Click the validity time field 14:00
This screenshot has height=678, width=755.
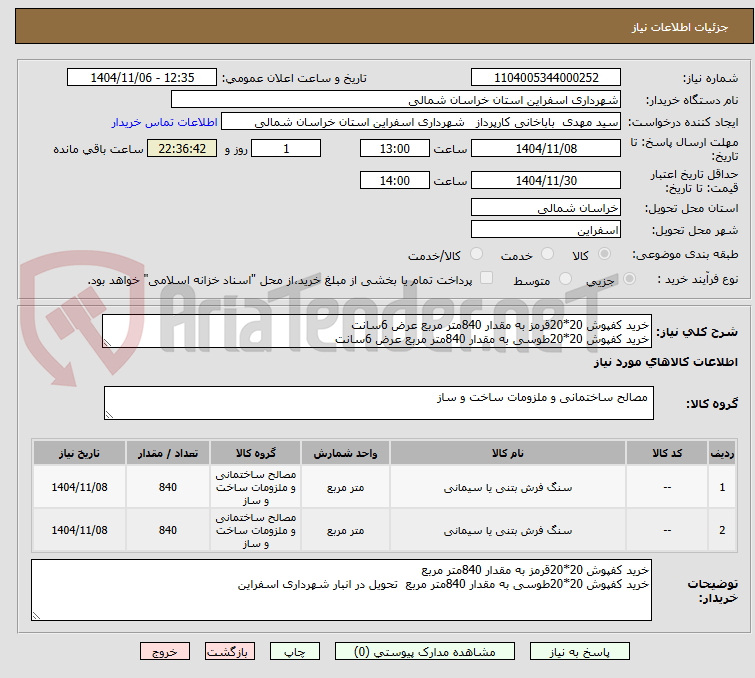pyautogui.click(x=394, y=181)
